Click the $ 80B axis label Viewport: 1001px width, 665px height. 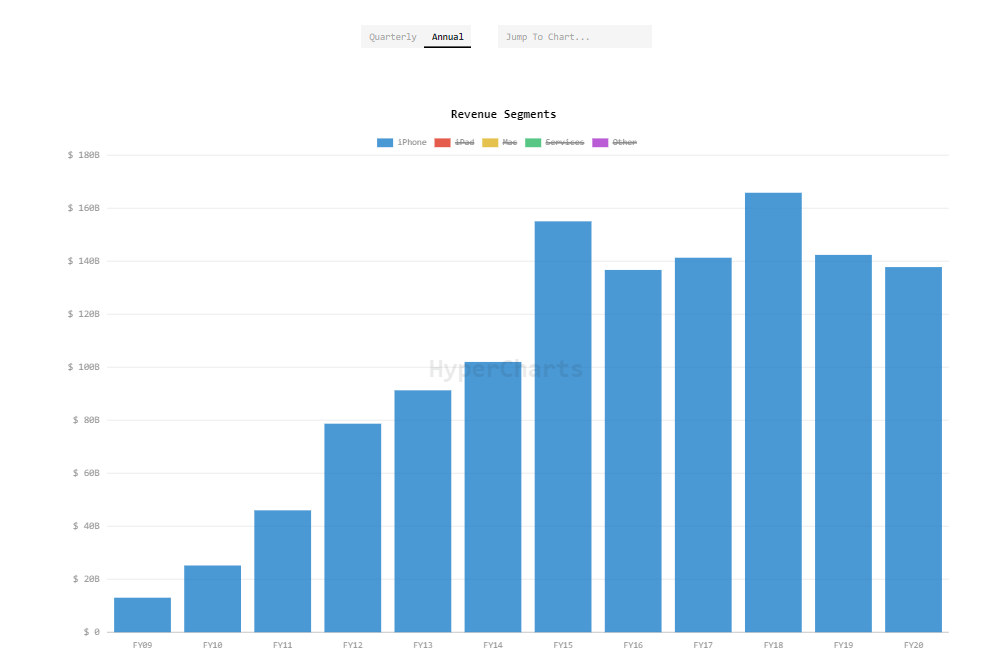point(86,420)
